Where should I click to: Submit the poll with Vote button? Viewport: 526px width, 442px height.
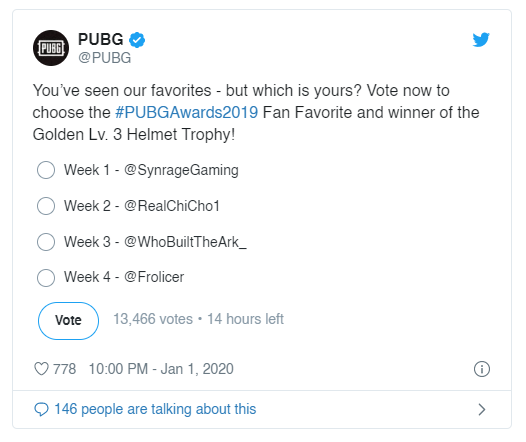(68, 321)
